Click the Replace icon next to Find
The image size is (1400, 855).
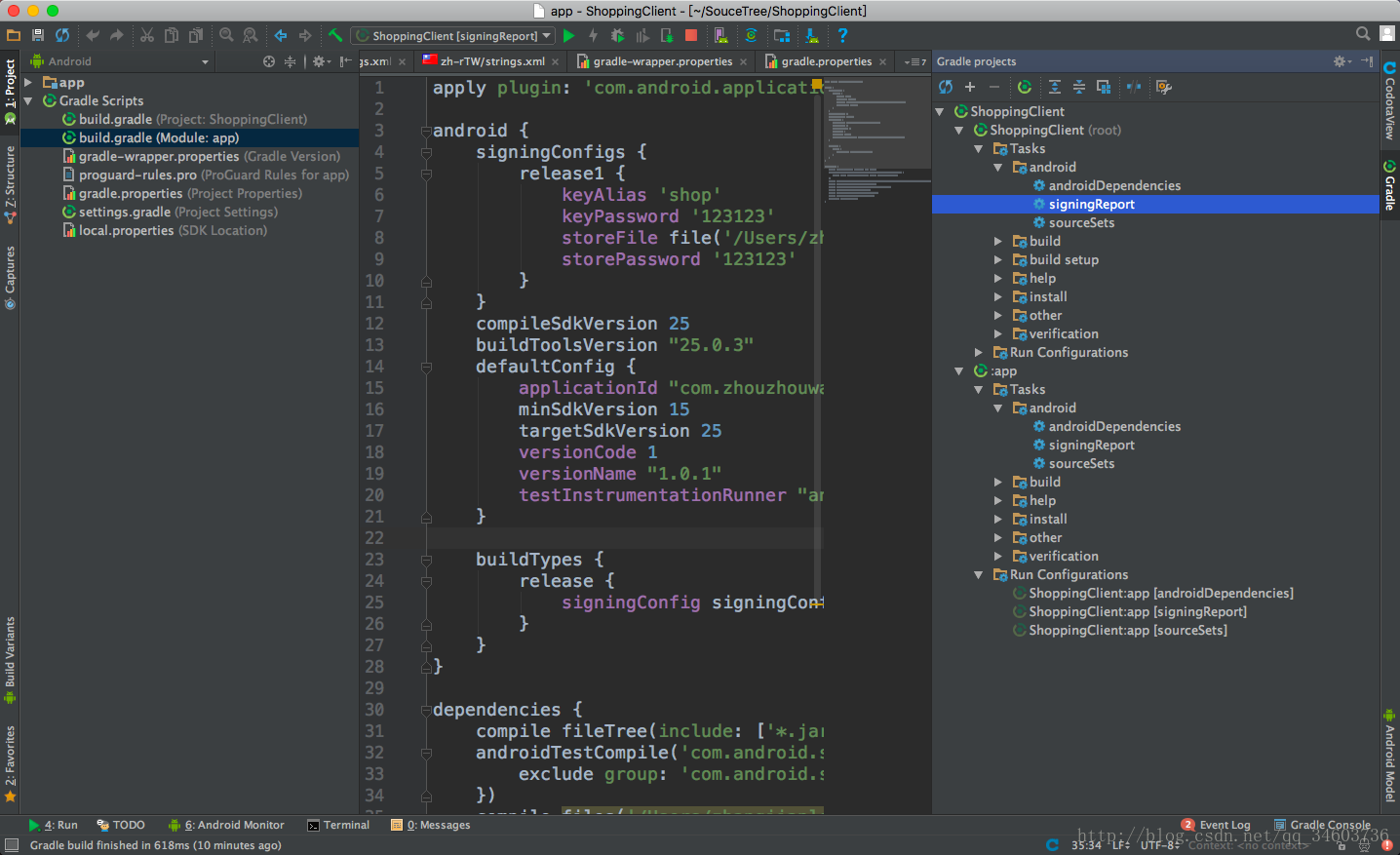point(251,35)
